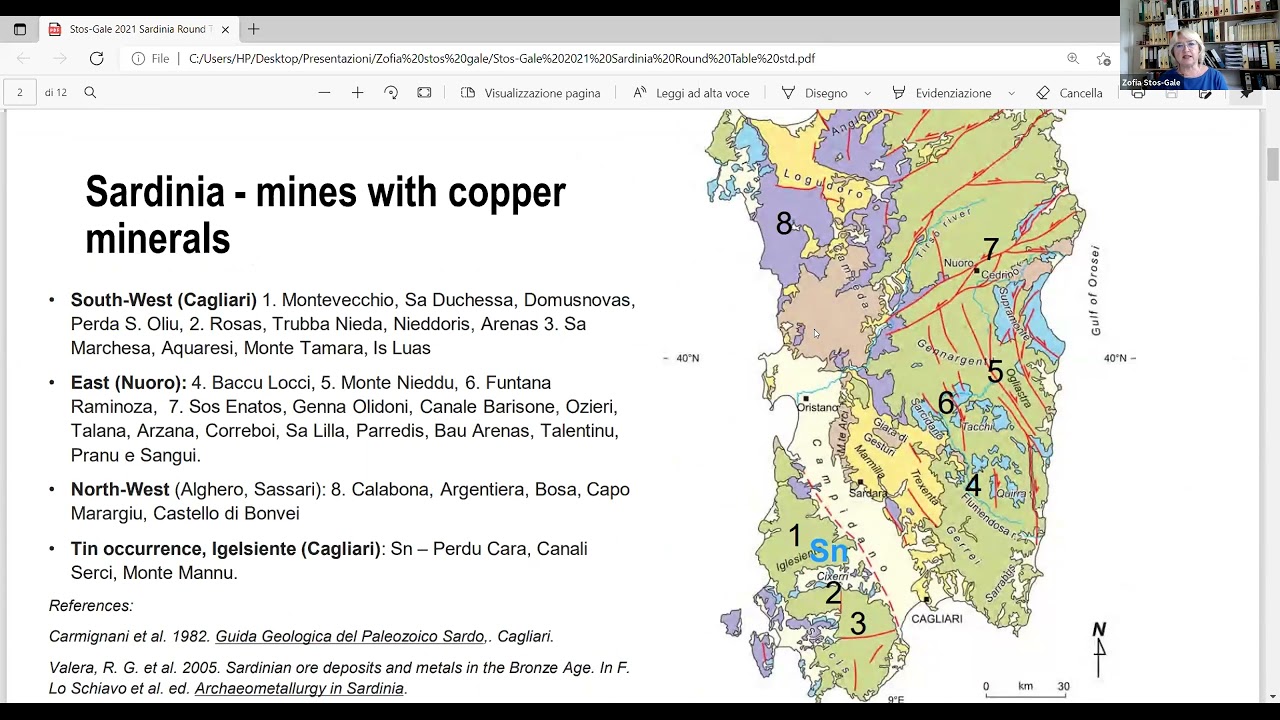The image size is (1280, 720).
Task: Zoom out of the PDF
Action: (324, 93)
